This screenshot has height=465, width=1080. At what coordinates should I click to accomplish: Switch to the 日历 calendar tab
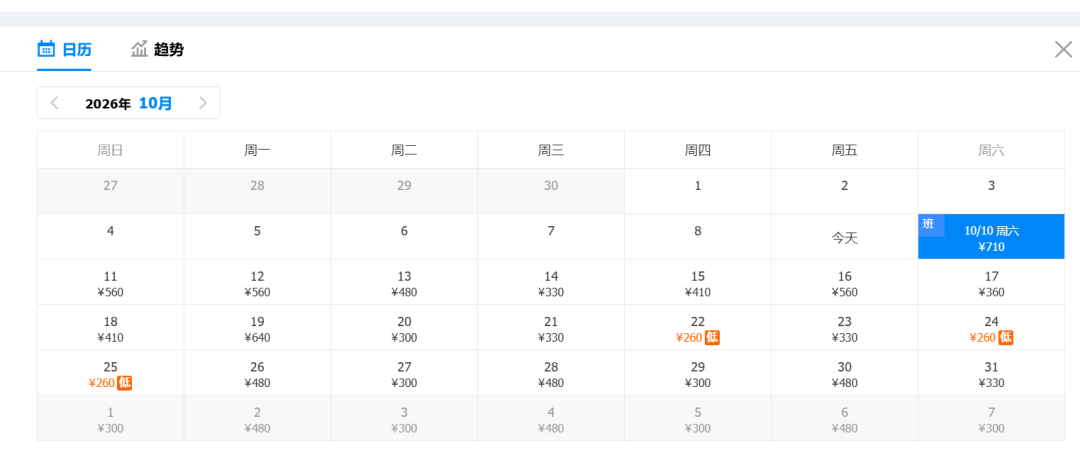64,49
